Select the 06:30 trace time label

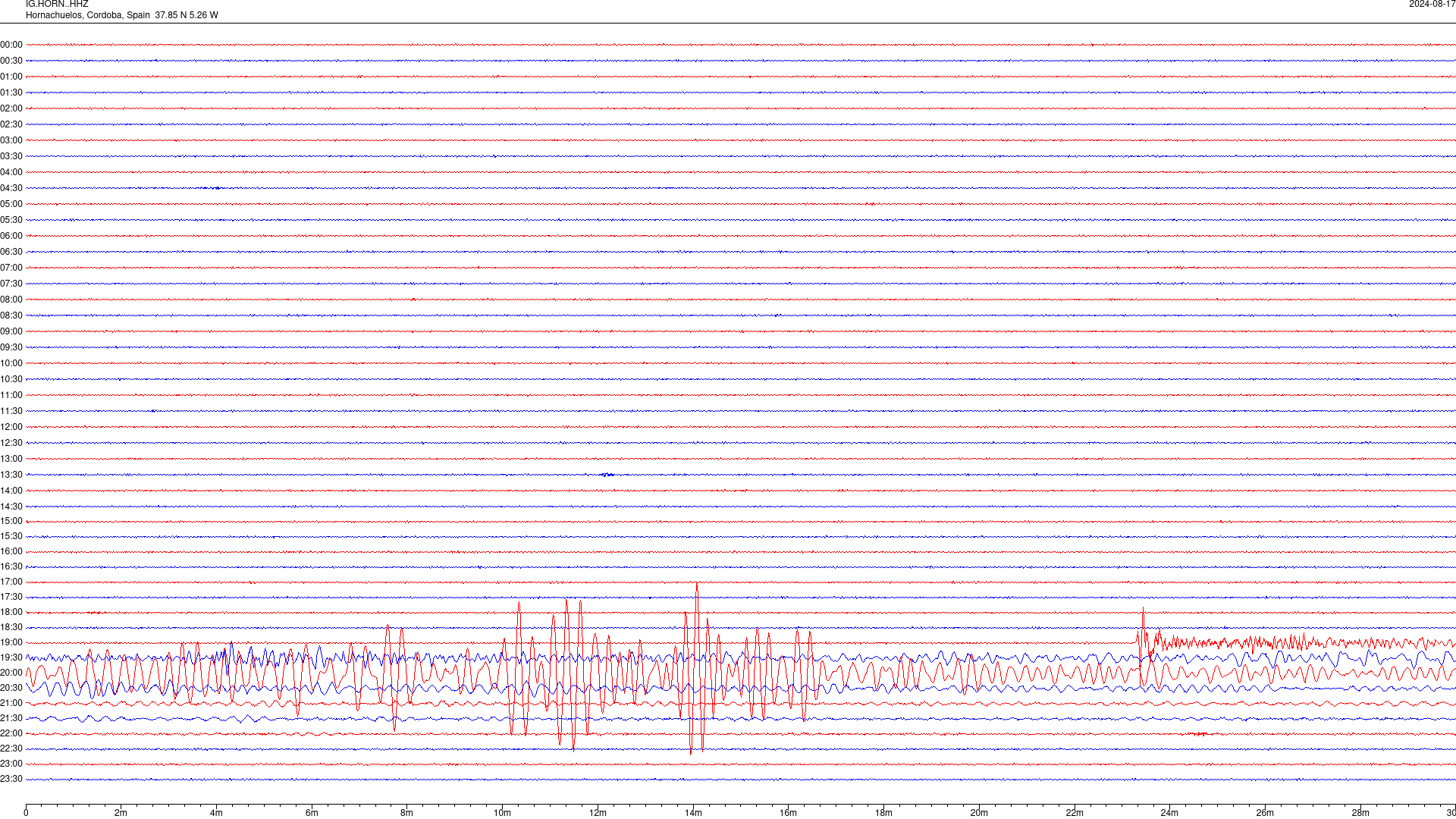[x=11, y=252]
